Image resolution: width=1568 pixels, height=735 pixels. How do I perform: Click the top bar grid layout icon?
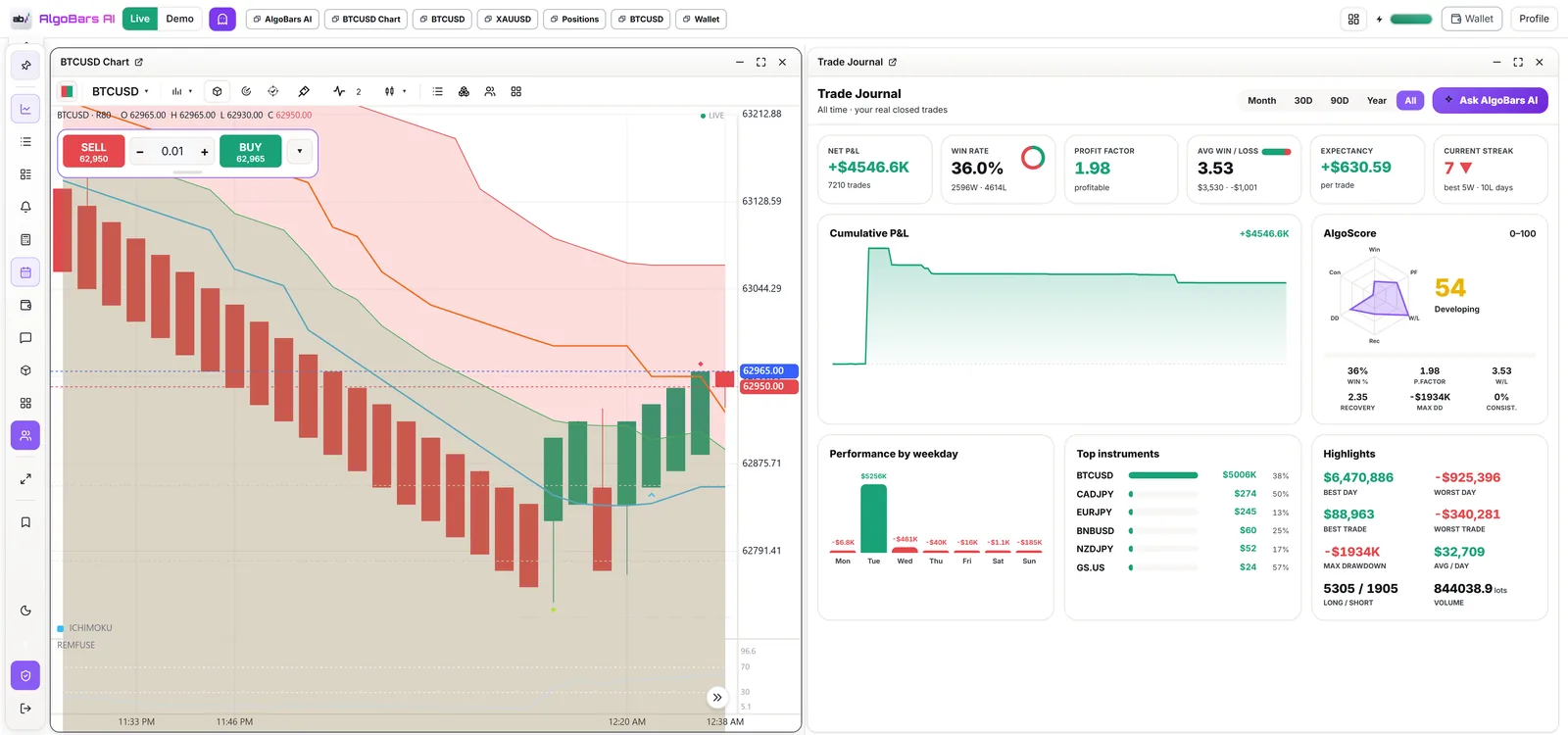click(x=1353, y=19)
